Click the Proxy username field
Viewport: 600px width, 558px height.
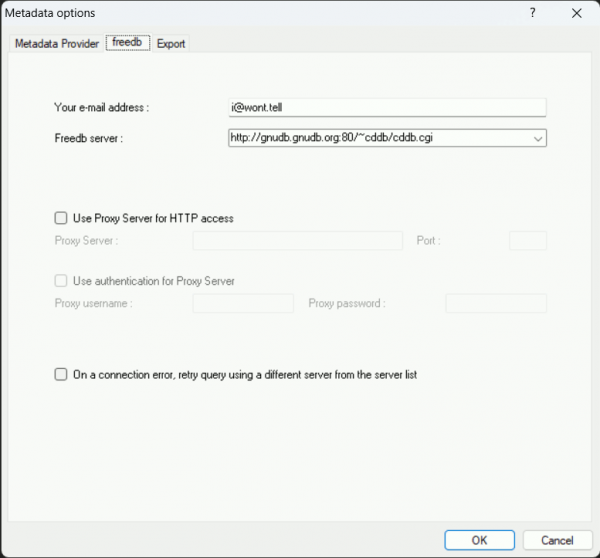[242, 303]
